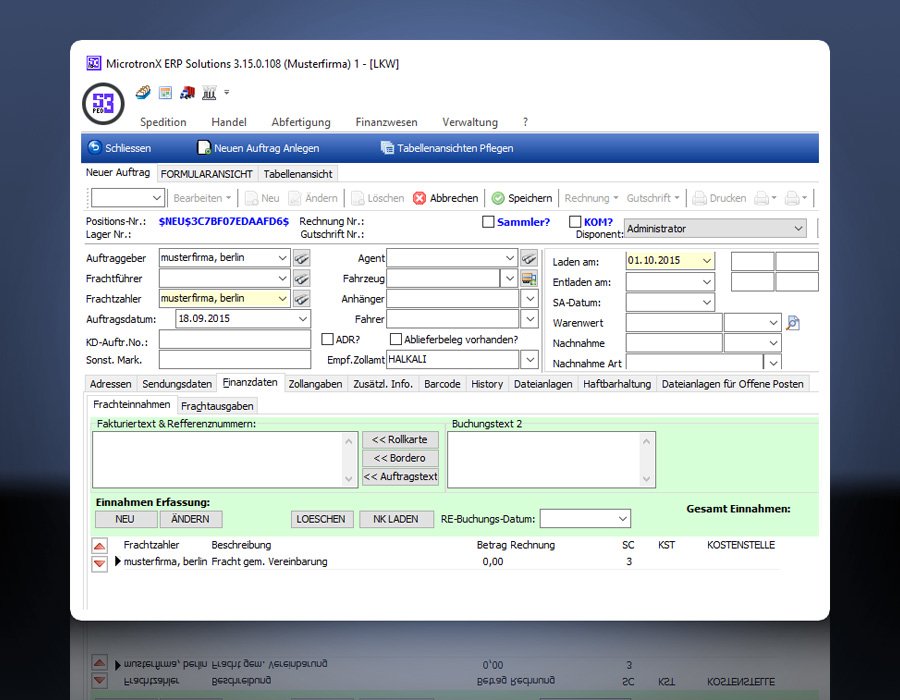Screen dimensions: 900x700
Task: Enable the Sammler? checkbox
Action: 488,222
